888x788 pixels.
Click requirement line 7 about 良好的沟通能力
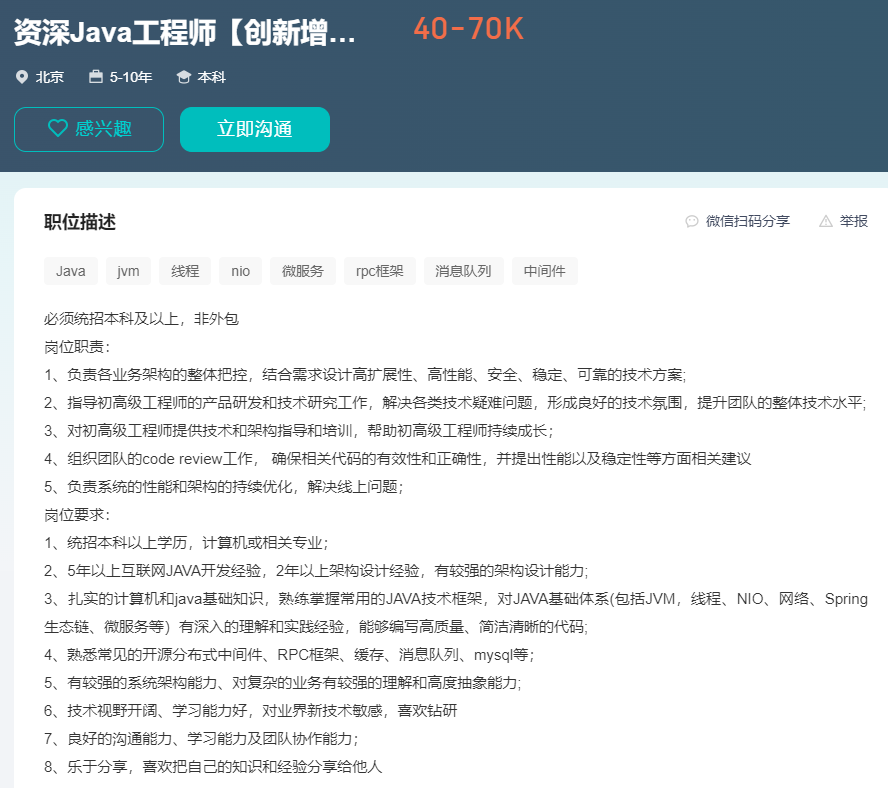tap(201, 739)
